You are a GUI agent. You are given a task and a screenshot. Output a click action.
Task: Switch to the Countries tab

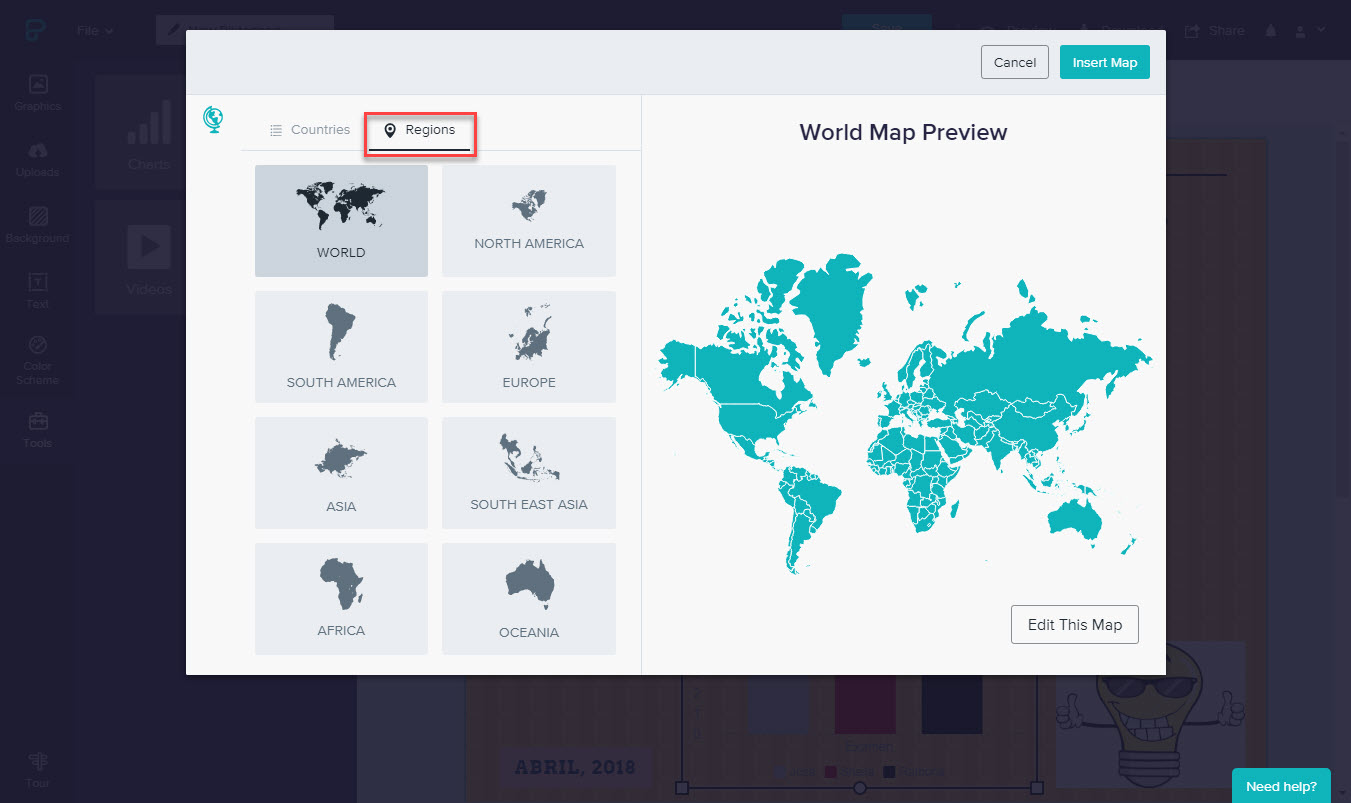coord(310,130)
